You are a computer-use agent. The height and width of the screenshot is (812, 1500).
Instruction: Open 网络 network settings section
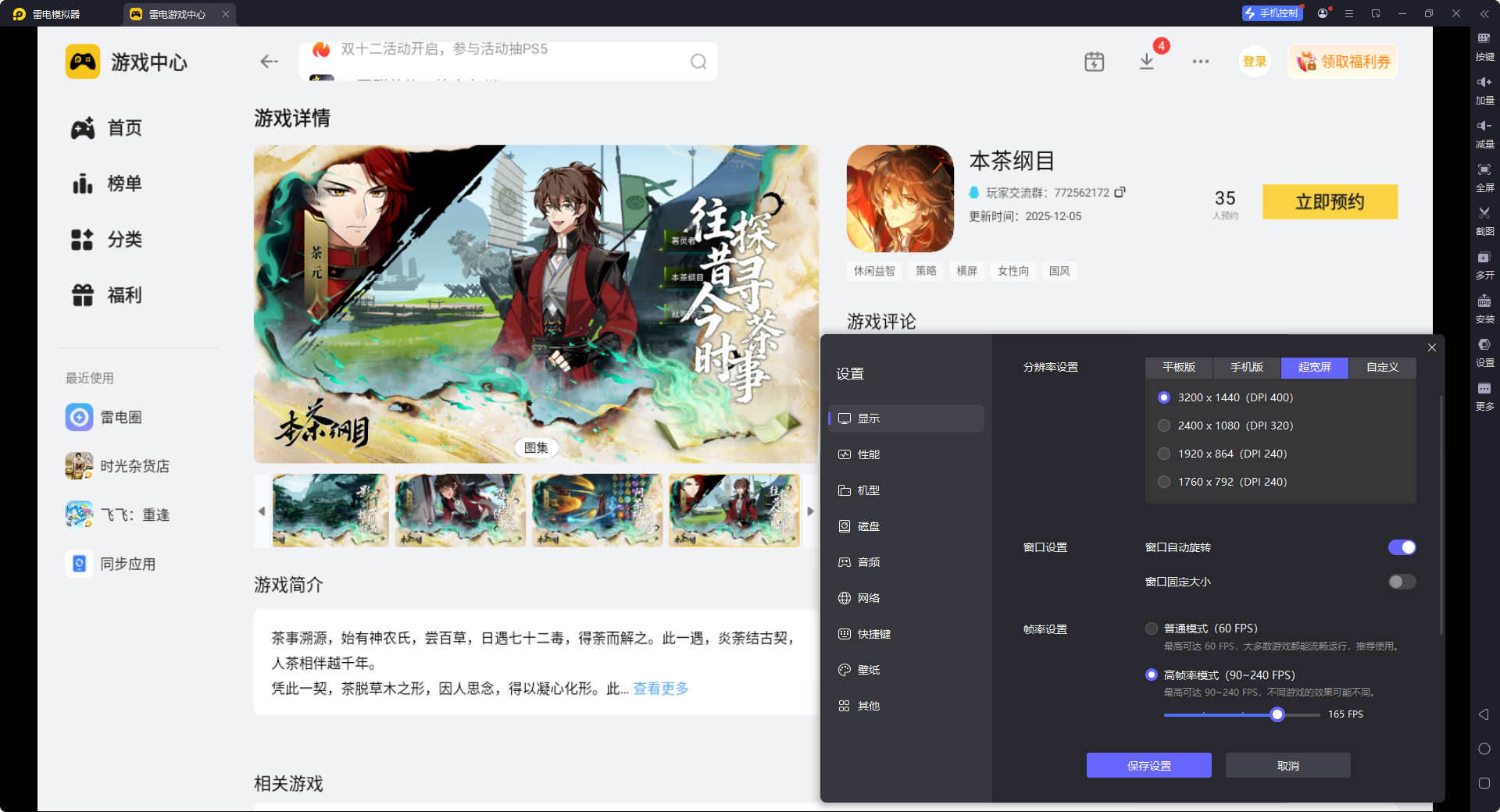[906, 598]
